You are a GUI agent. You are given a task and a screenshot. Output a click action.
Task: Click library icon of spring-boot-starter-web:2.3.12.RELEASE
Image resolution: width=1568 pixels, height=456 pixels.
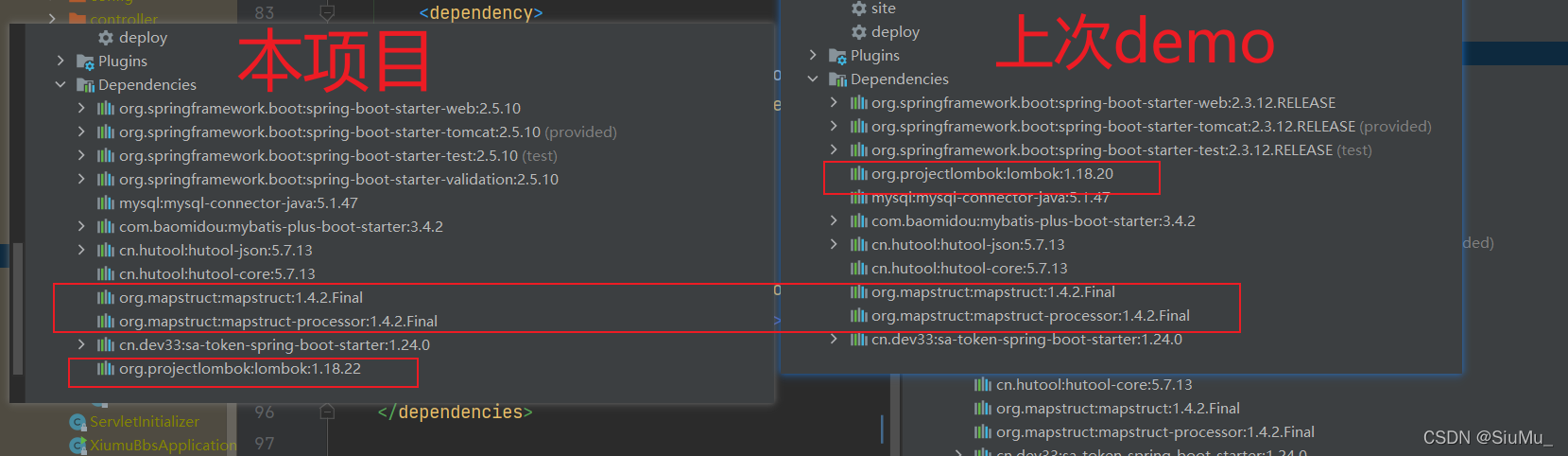(x=858, y=103)
